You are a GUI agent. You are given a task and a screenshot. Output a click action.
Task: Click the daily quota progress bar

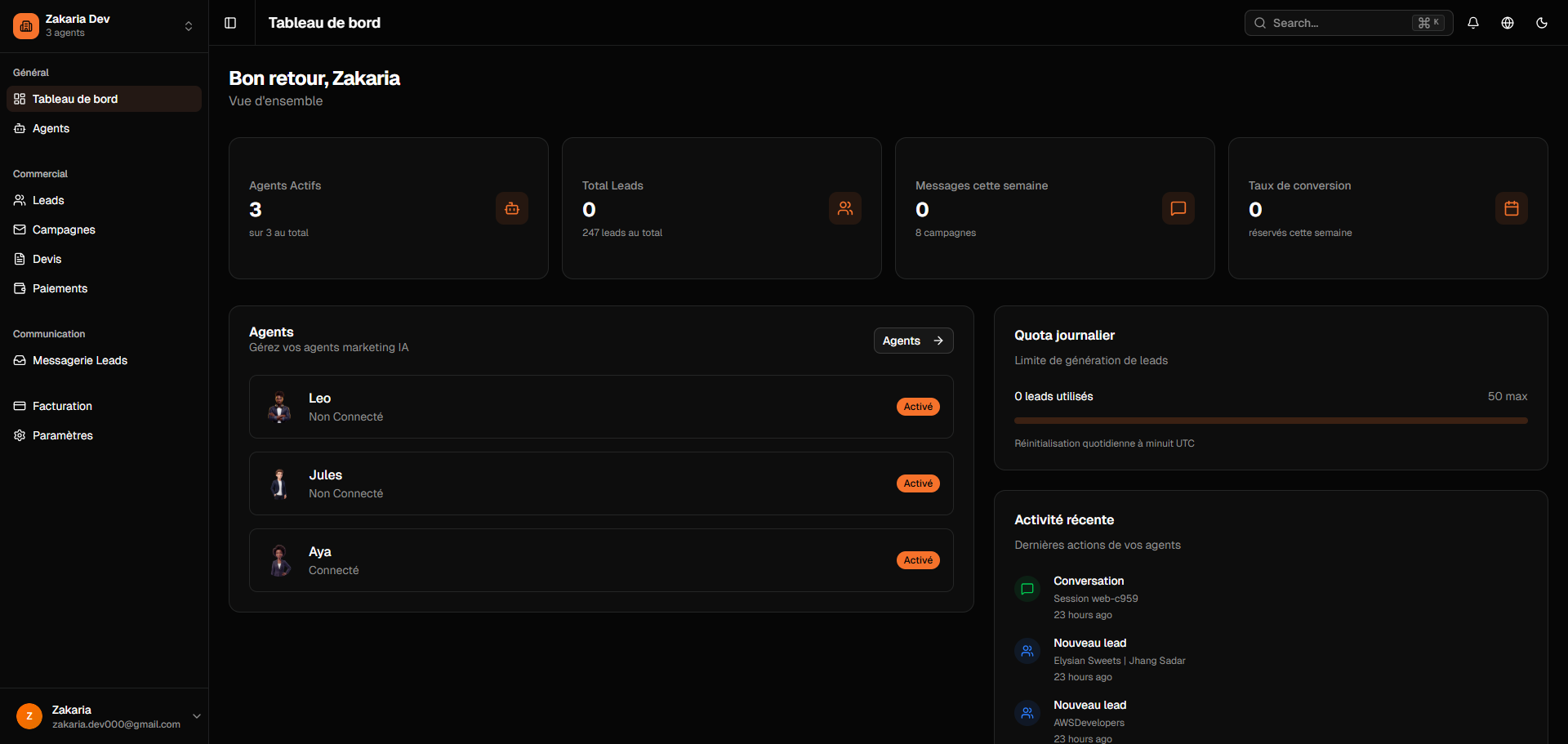pyautogui.click(x=1271, y=421)
